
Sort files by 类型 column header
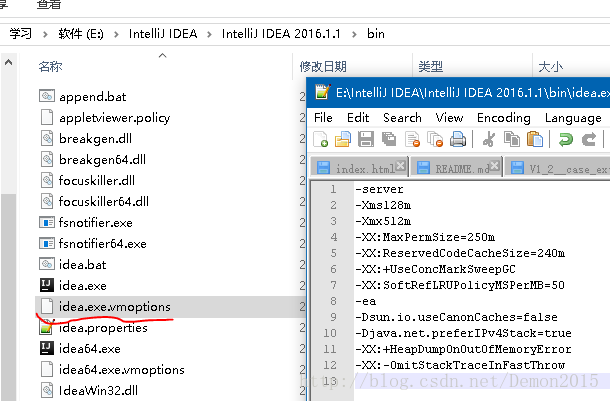tap(430, 67)
